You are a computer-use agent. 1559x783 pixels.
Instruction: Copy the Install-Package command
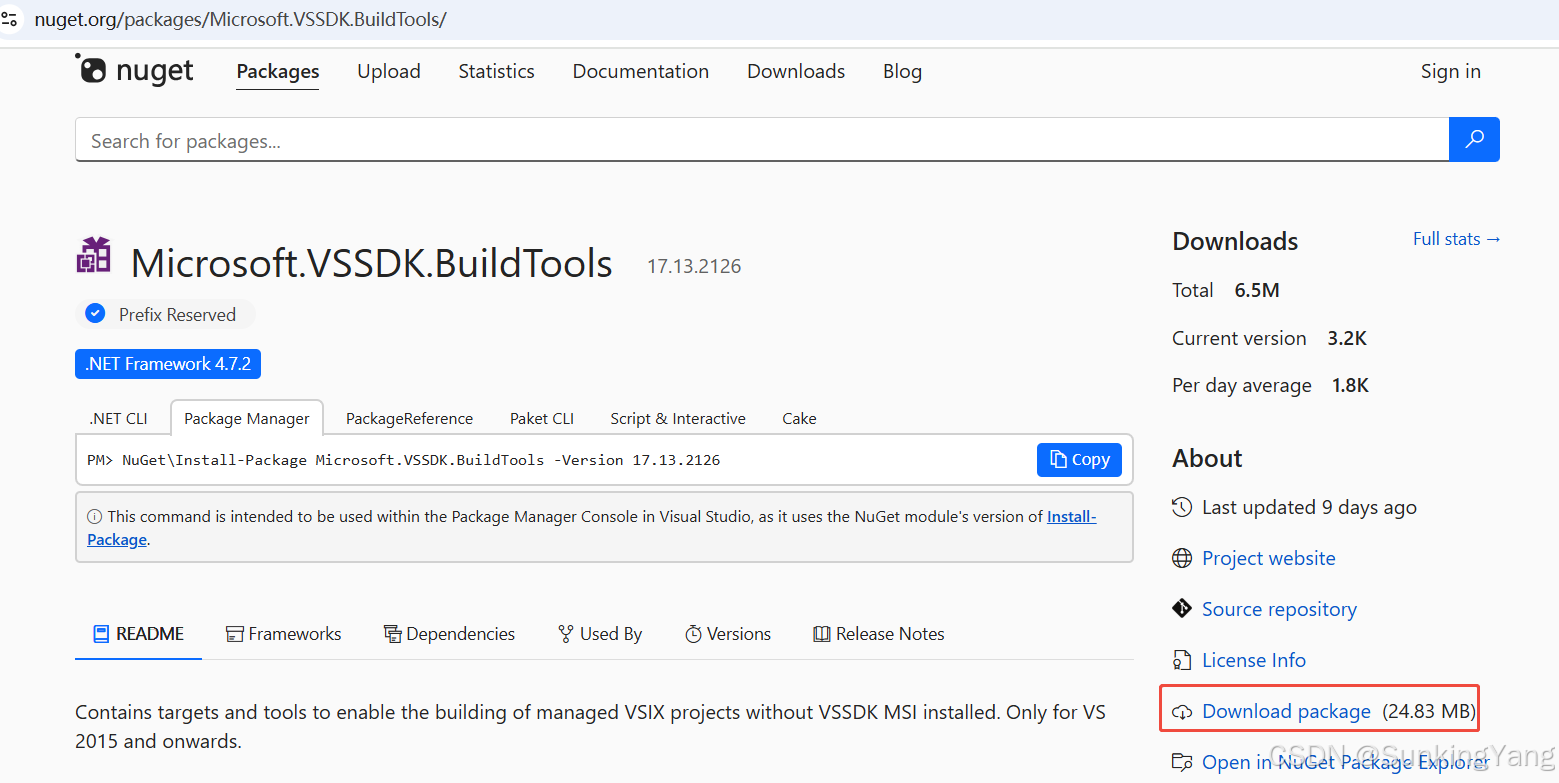tap(1079, 459)
